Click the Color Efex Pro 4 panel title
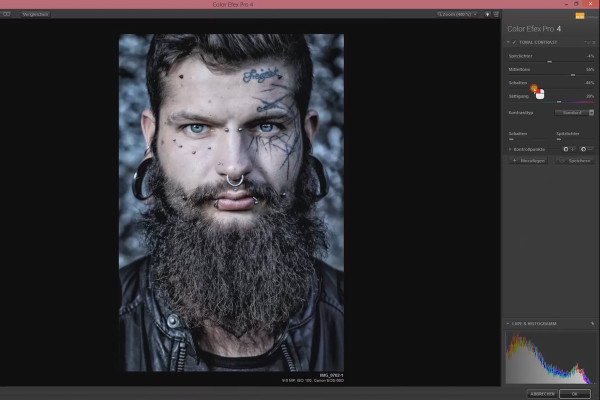The height and width of the screenshot is (400, 600). (x=534, y=29)
